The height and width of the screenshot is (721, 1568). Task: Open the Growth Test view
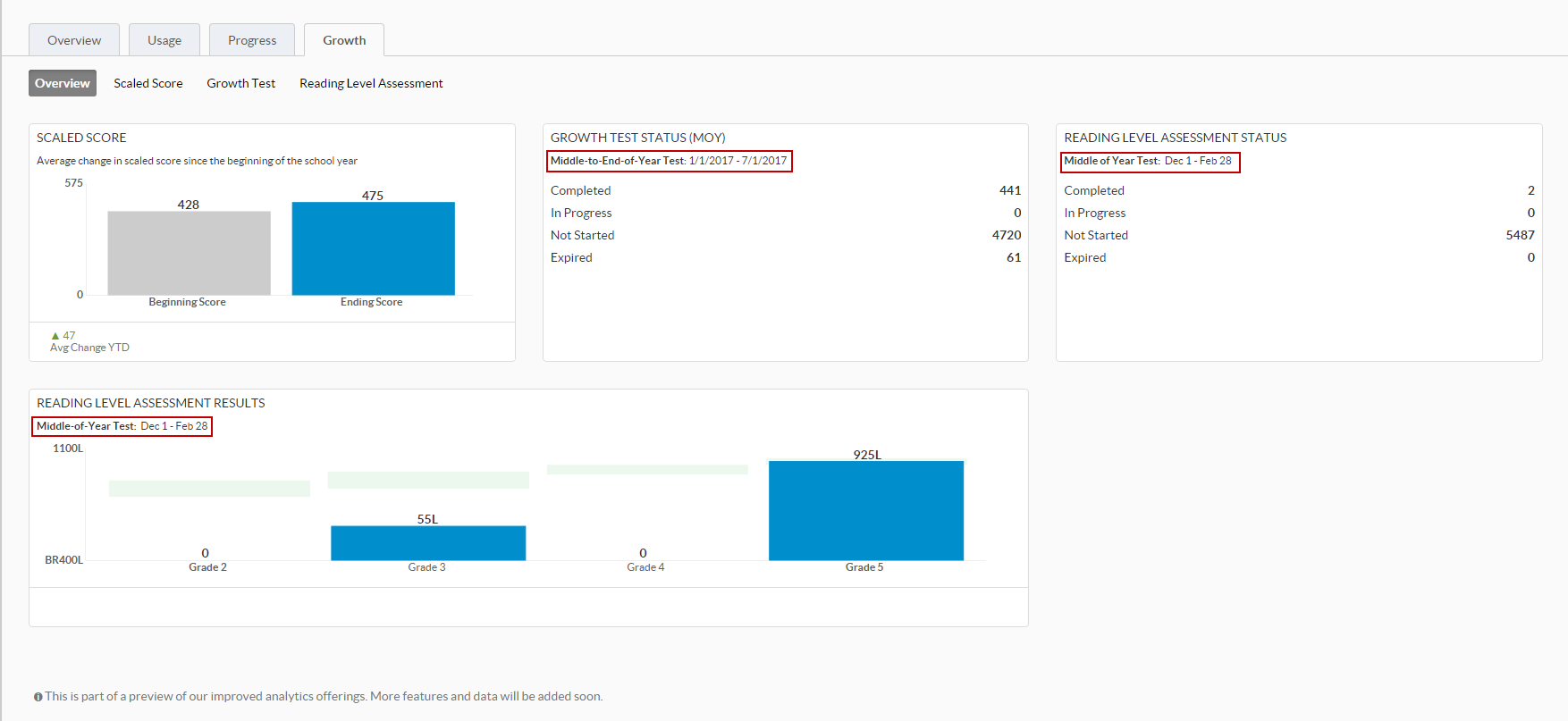(x=241, y=83)
